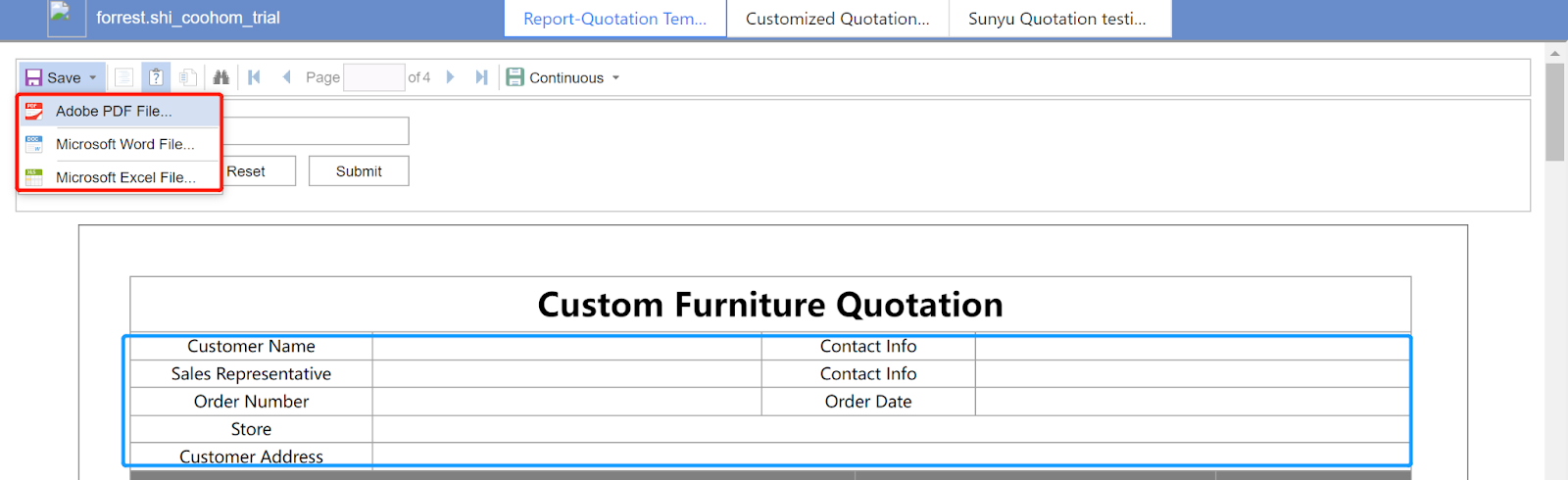Screen dimensions: 1568x480
Task: Click the page number input field
Action: point(374,77)
